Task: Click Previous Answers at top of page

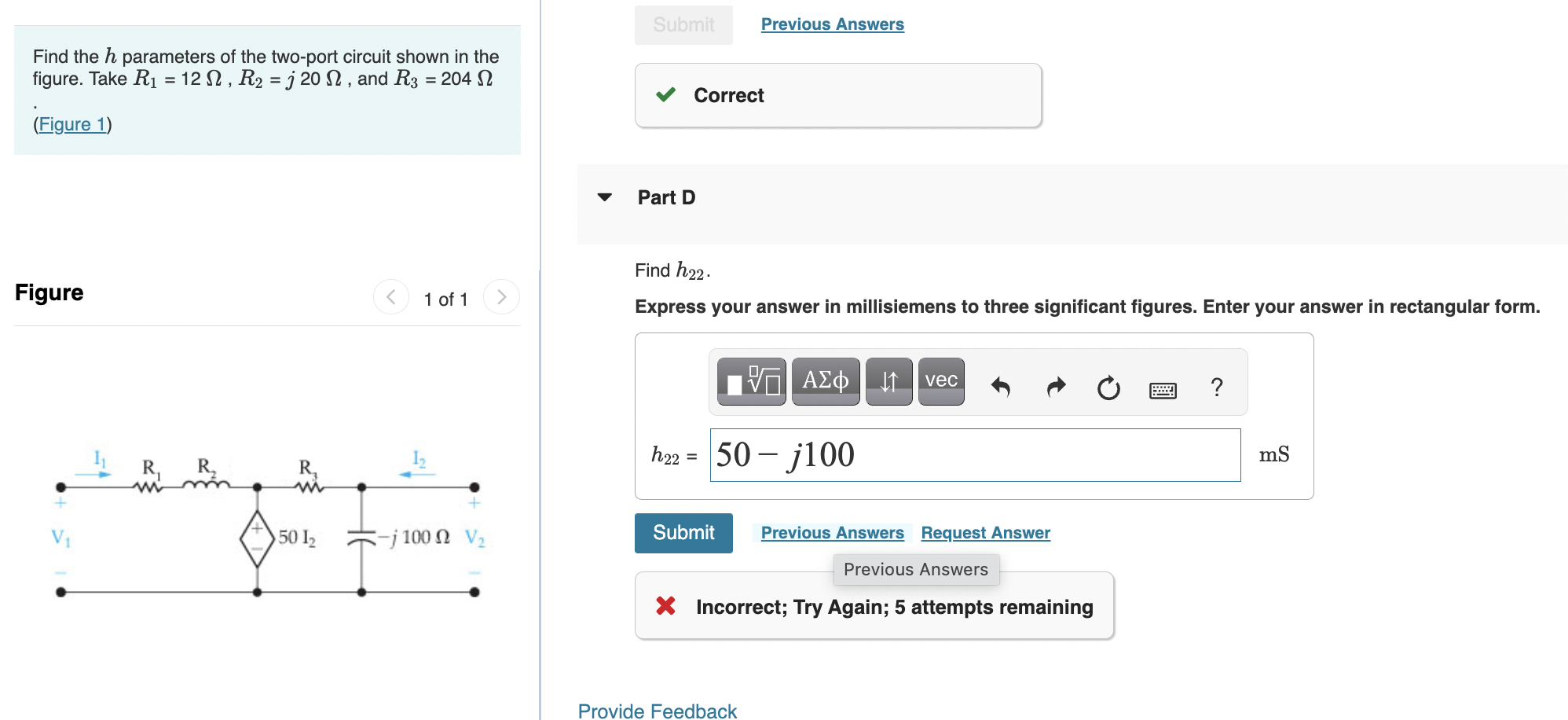Action: coord(831,24)
